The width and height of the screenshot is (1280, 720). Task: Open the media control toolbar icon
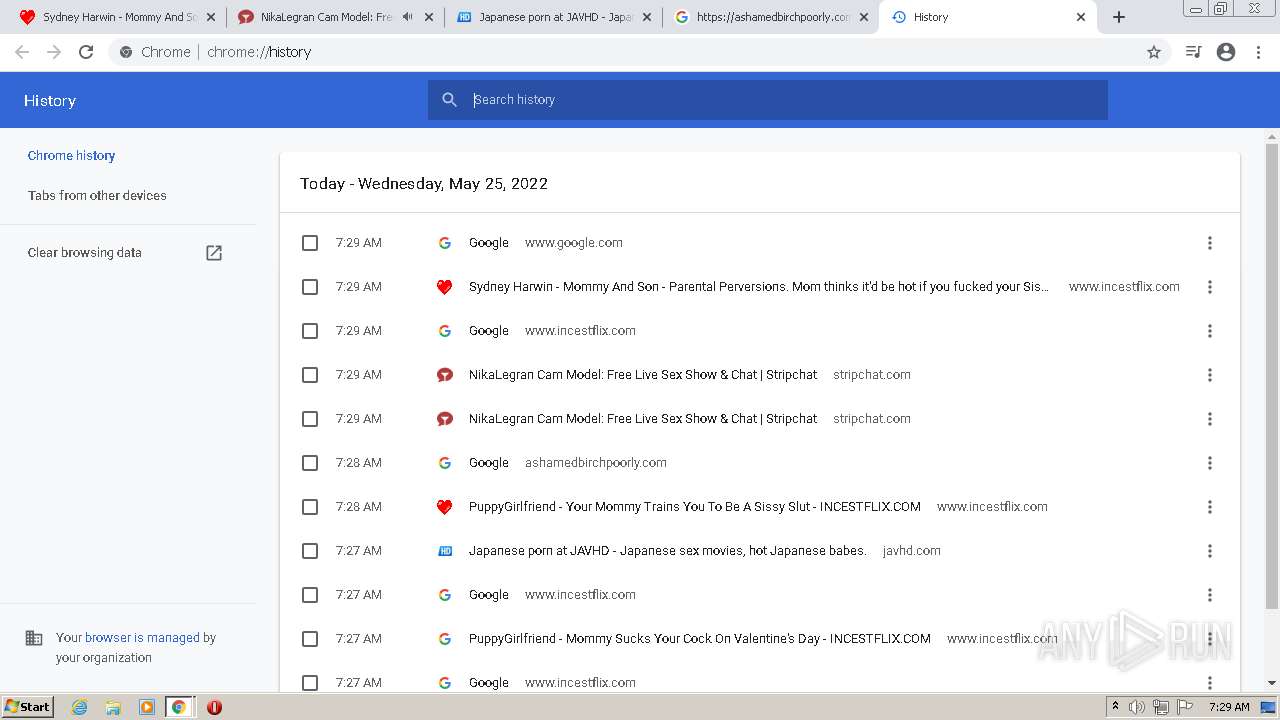(1193, 52)
